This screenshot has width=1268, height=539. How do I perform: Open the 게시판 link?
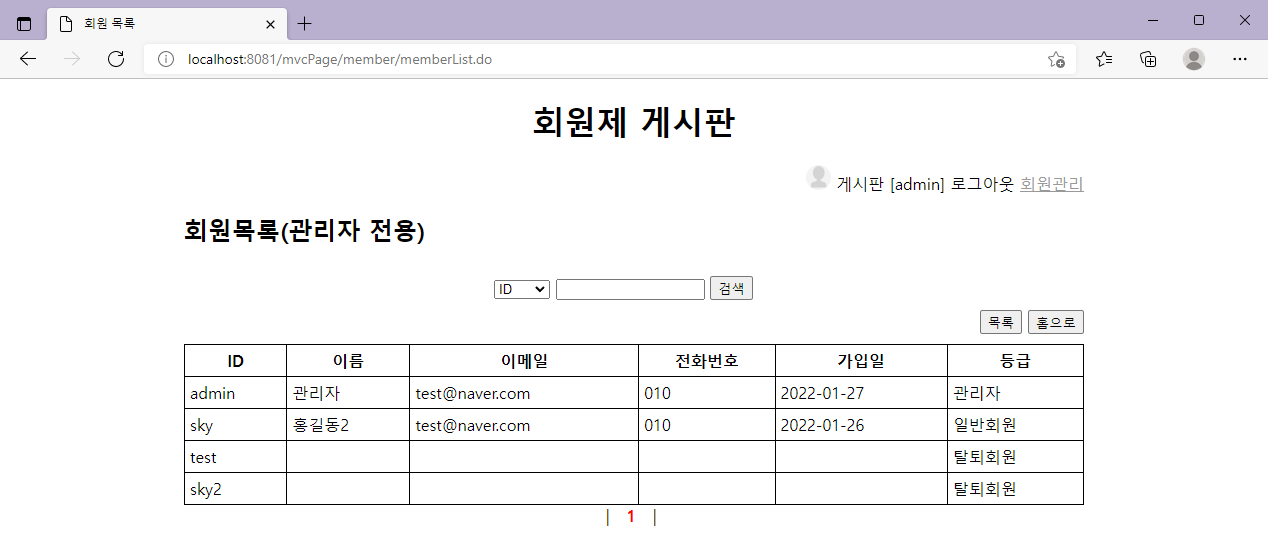[x=860, y=184]
